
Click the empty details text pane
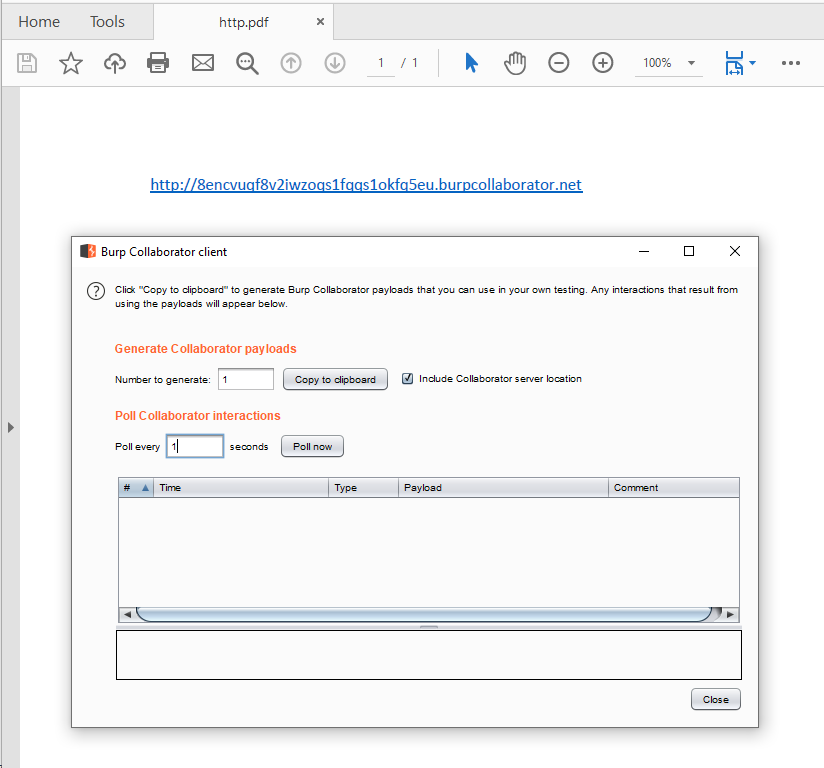[x=429, y=655]
